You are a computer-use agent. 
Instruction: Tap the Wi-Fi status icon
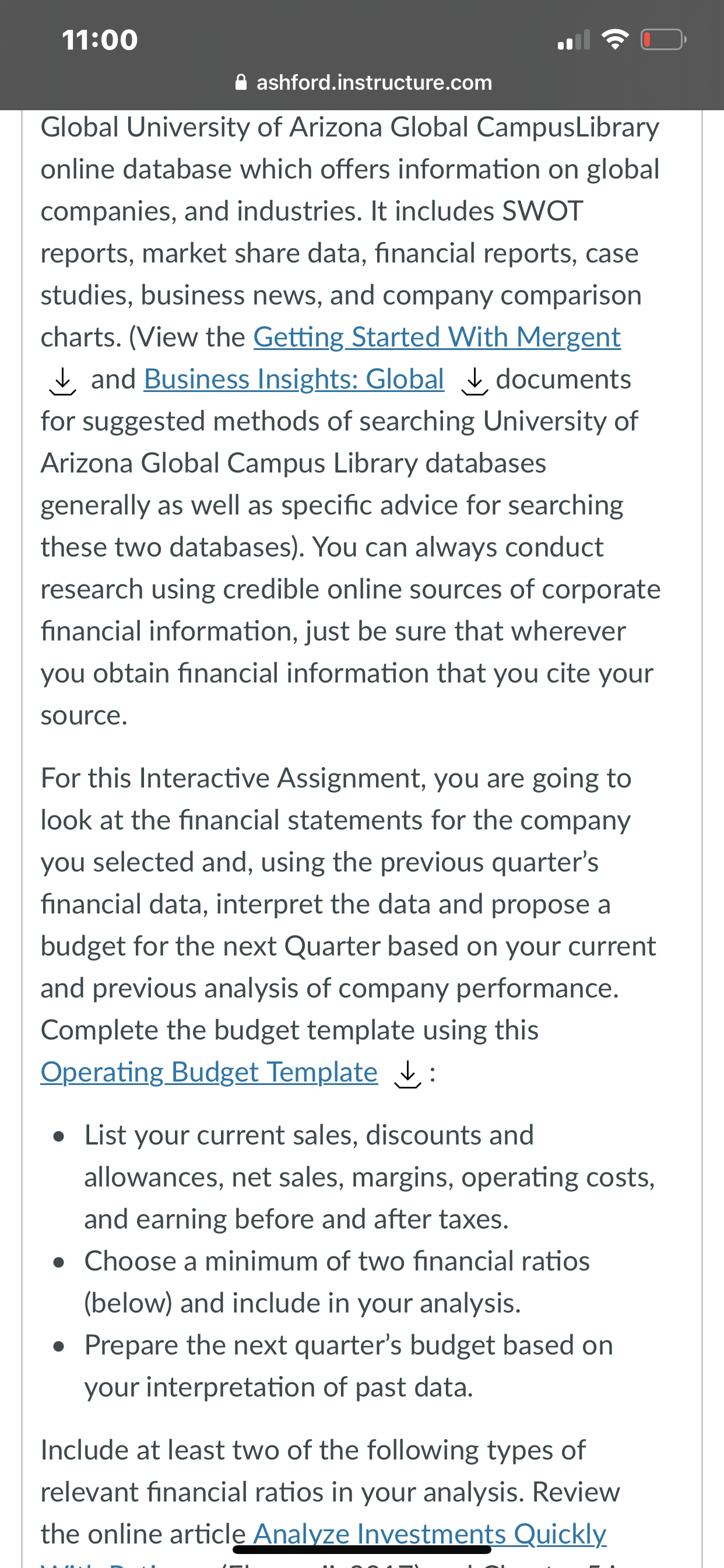click(615, 40)
